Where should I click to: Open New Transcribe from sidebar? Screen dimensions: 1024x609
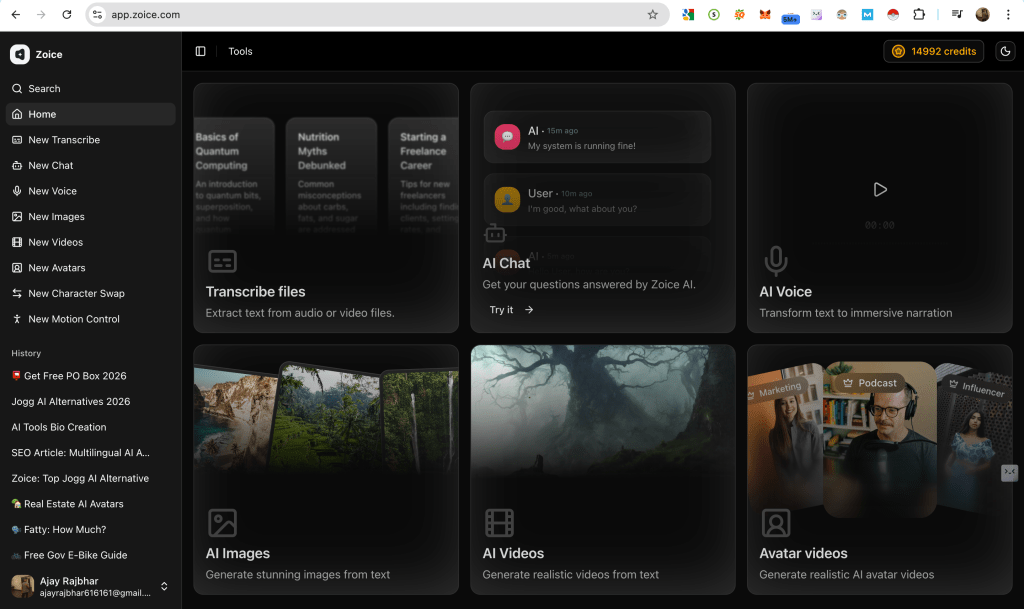[64, 140]
